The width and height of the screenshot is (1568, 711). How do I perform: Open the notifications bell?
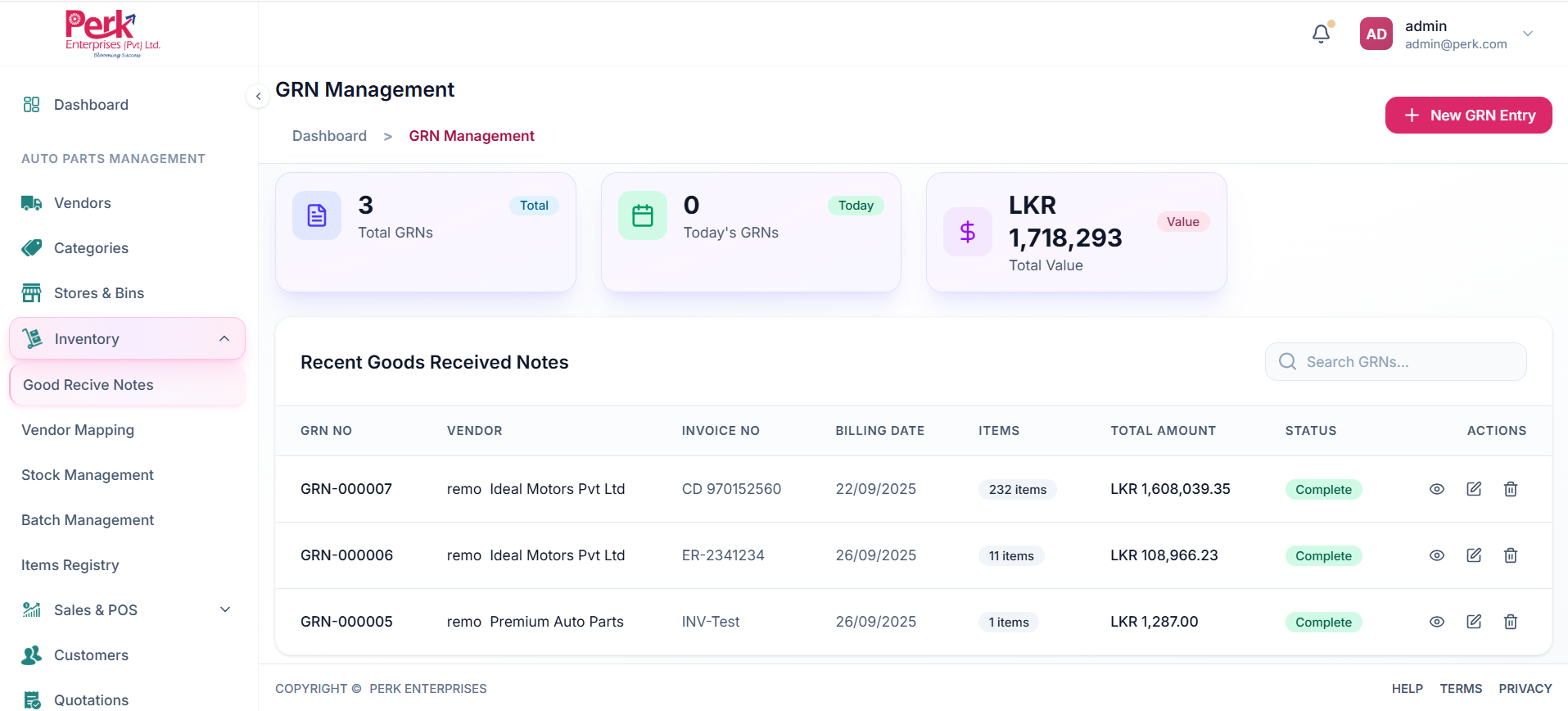1321,34
